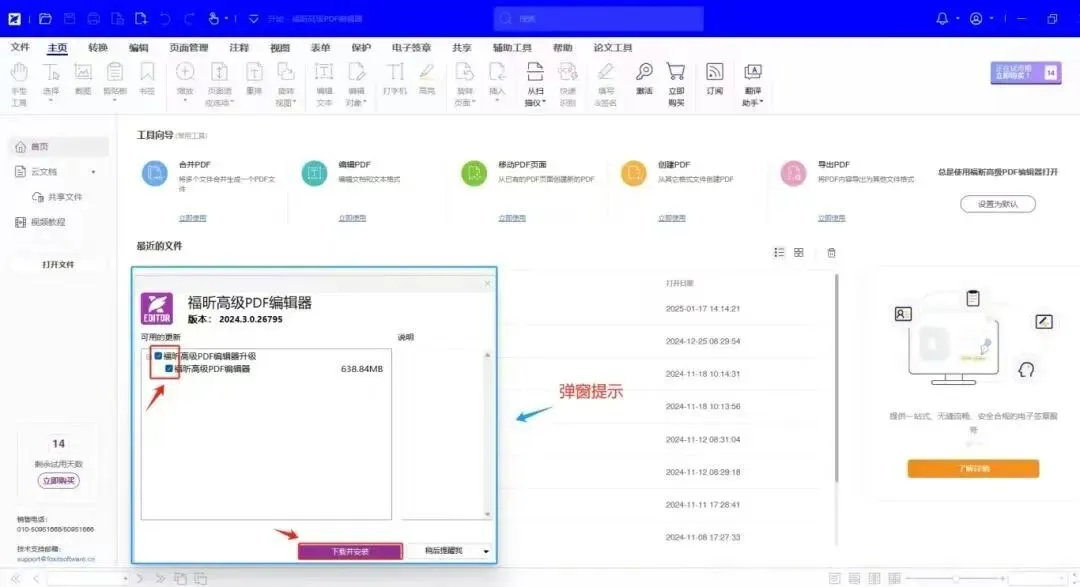1080x587 pixels.
Task: Click the Edit PDF (编辑PDF) circle icon
Action: pyautogui.click(x=314, y=173)
